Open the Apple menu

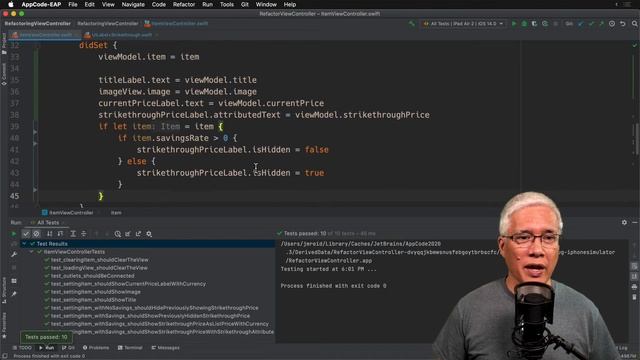(11, 4)
